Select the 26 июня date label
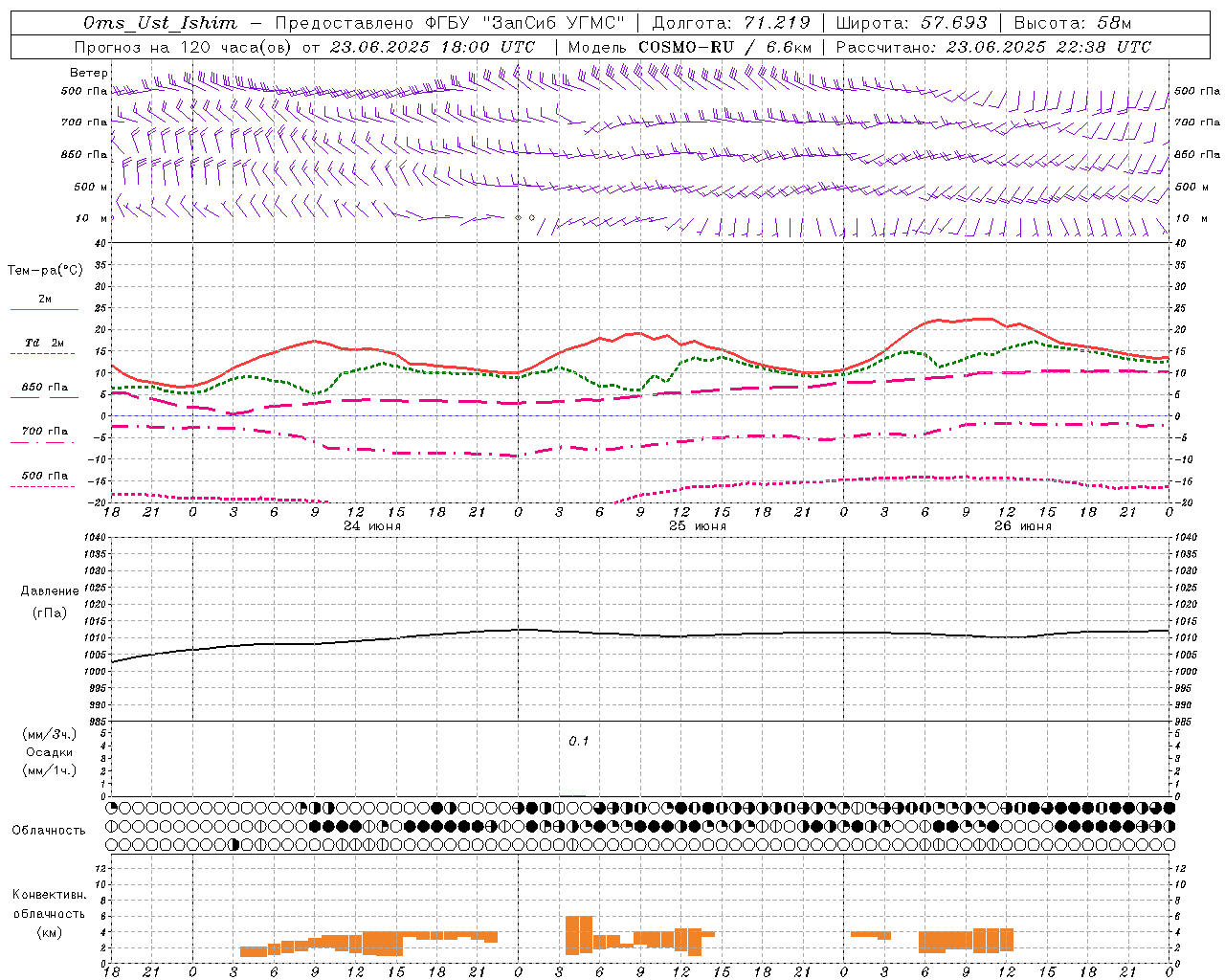Image resolution: width=1225 pixels, height=980 pixels. 1022,526
